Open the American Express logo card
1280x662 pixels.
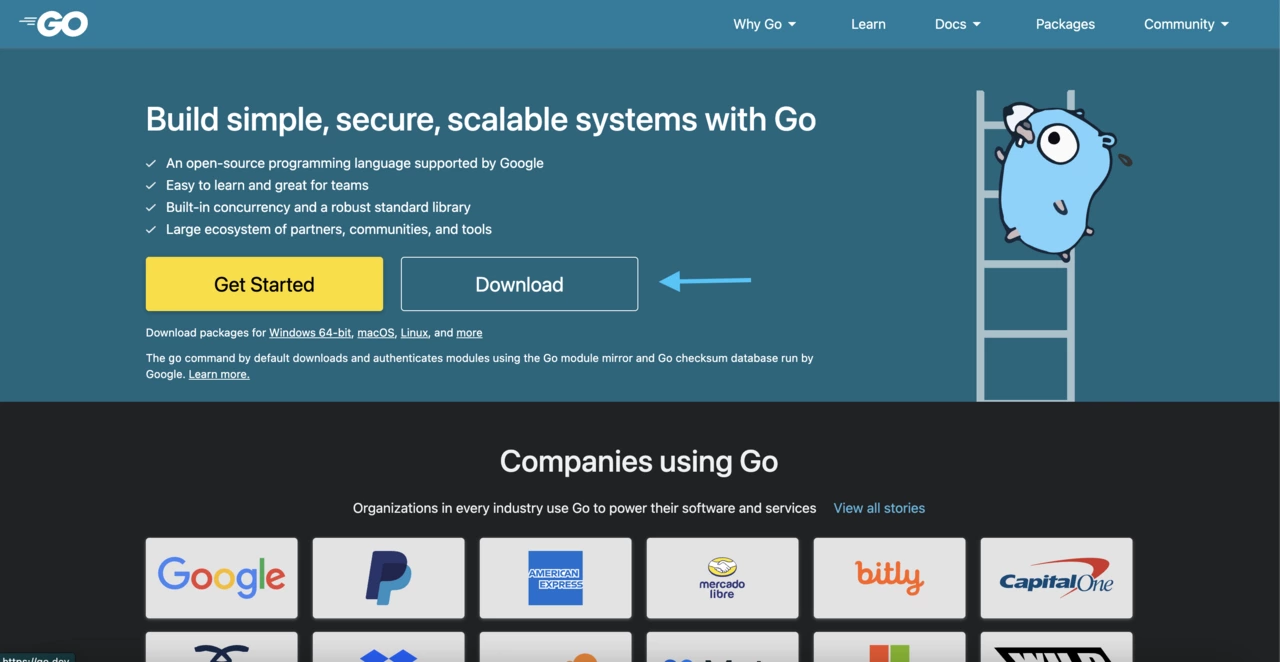(x=555, y=577)
